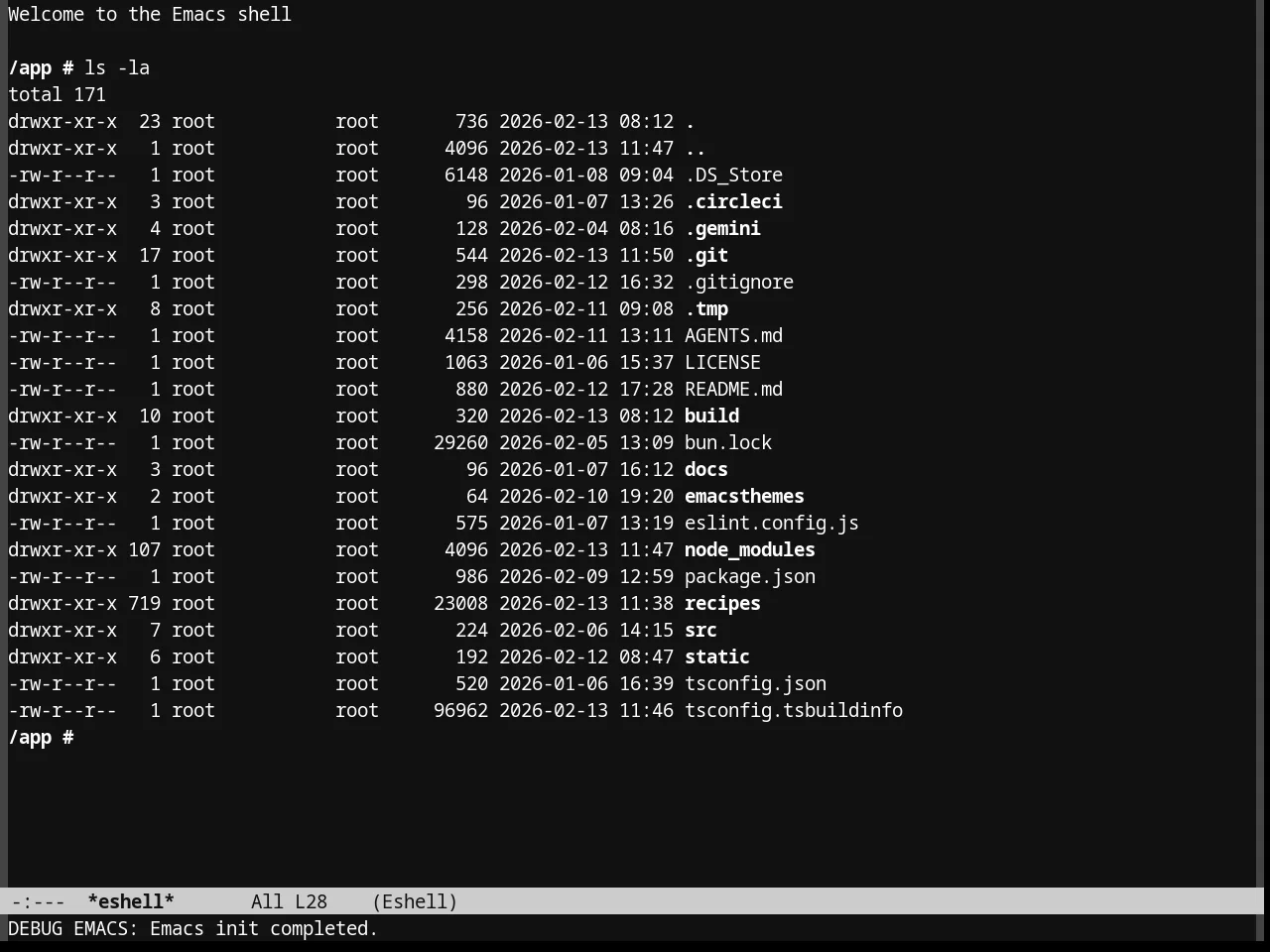
Task: Select the .circleci directory entry
Action: click(x=733, y=202)
